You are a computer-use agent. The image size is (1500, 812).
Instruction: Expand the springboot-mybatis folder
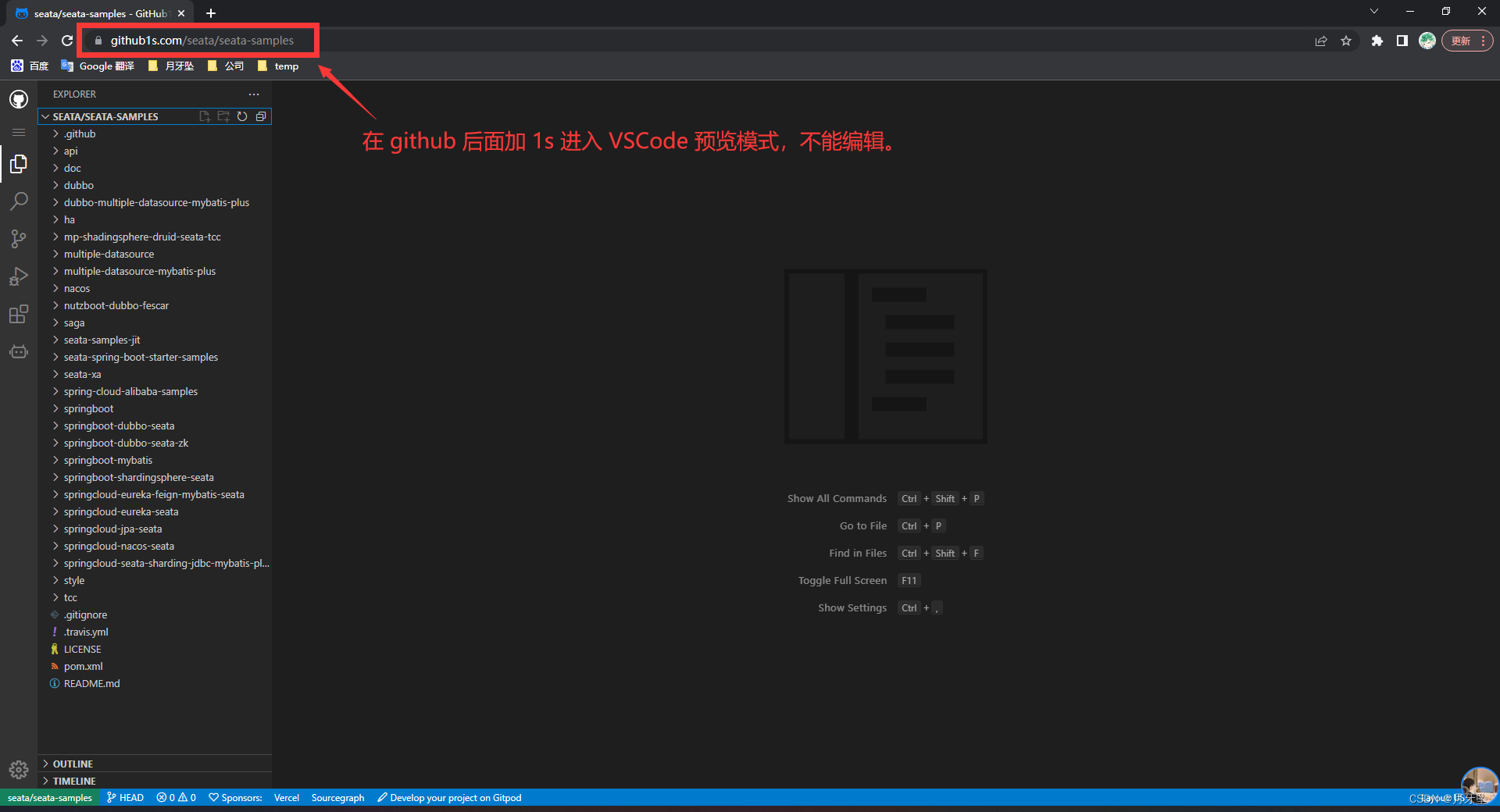pyautogui.click(x=155, y=460)
